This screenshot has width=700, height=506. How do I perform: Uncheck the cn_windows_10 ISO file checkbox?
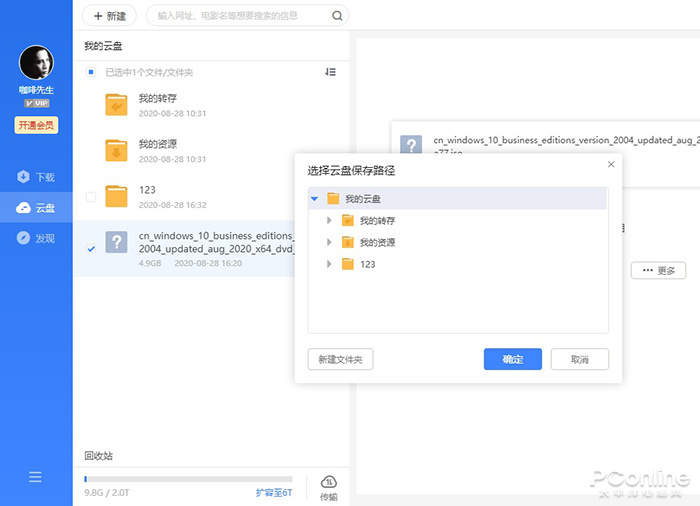click(x=91, y=248)
